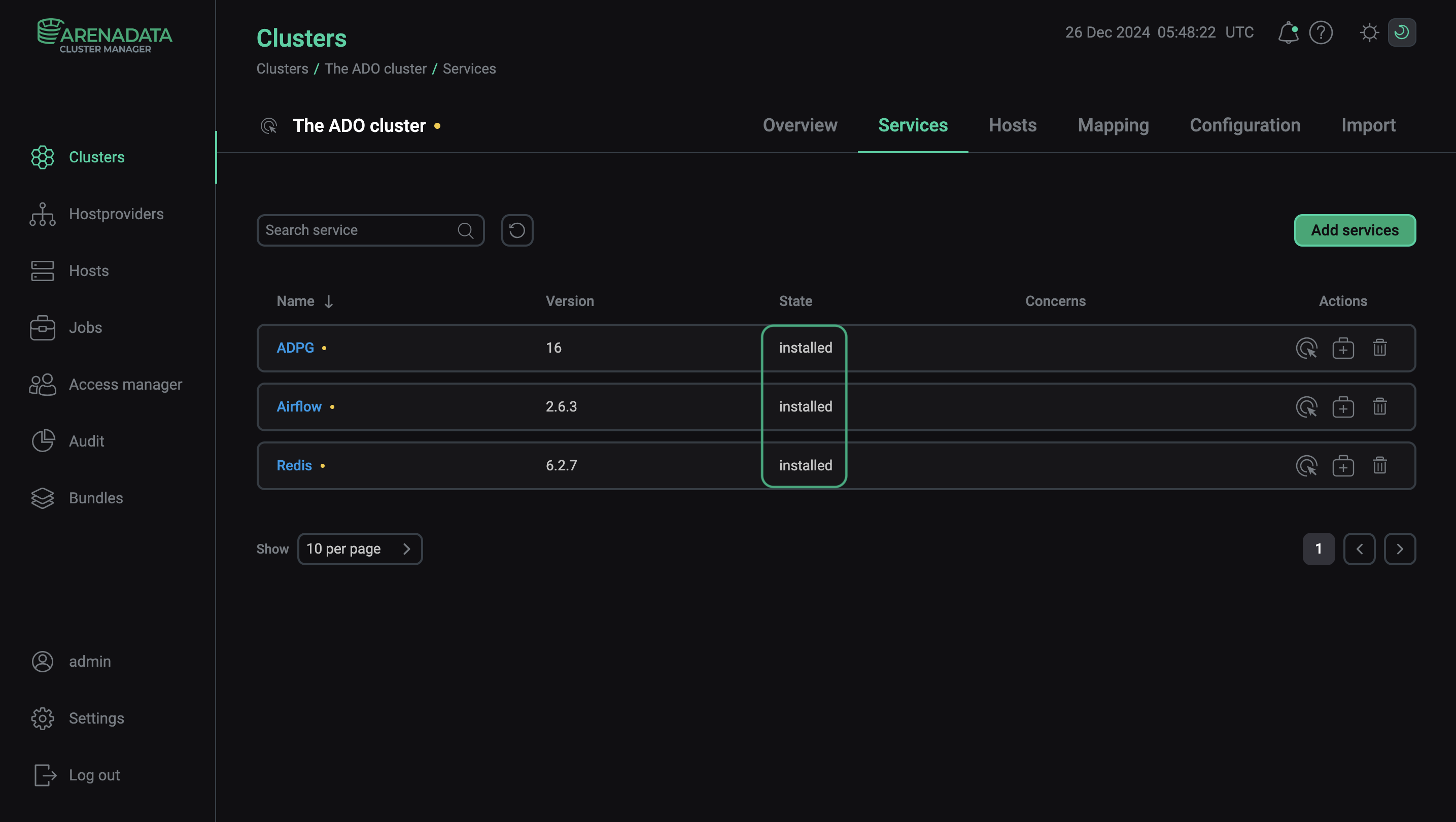This screenshot has height=822, width=1456.
Task: Open actions icon for ADPG service
Action: [x=1306, y=348]
